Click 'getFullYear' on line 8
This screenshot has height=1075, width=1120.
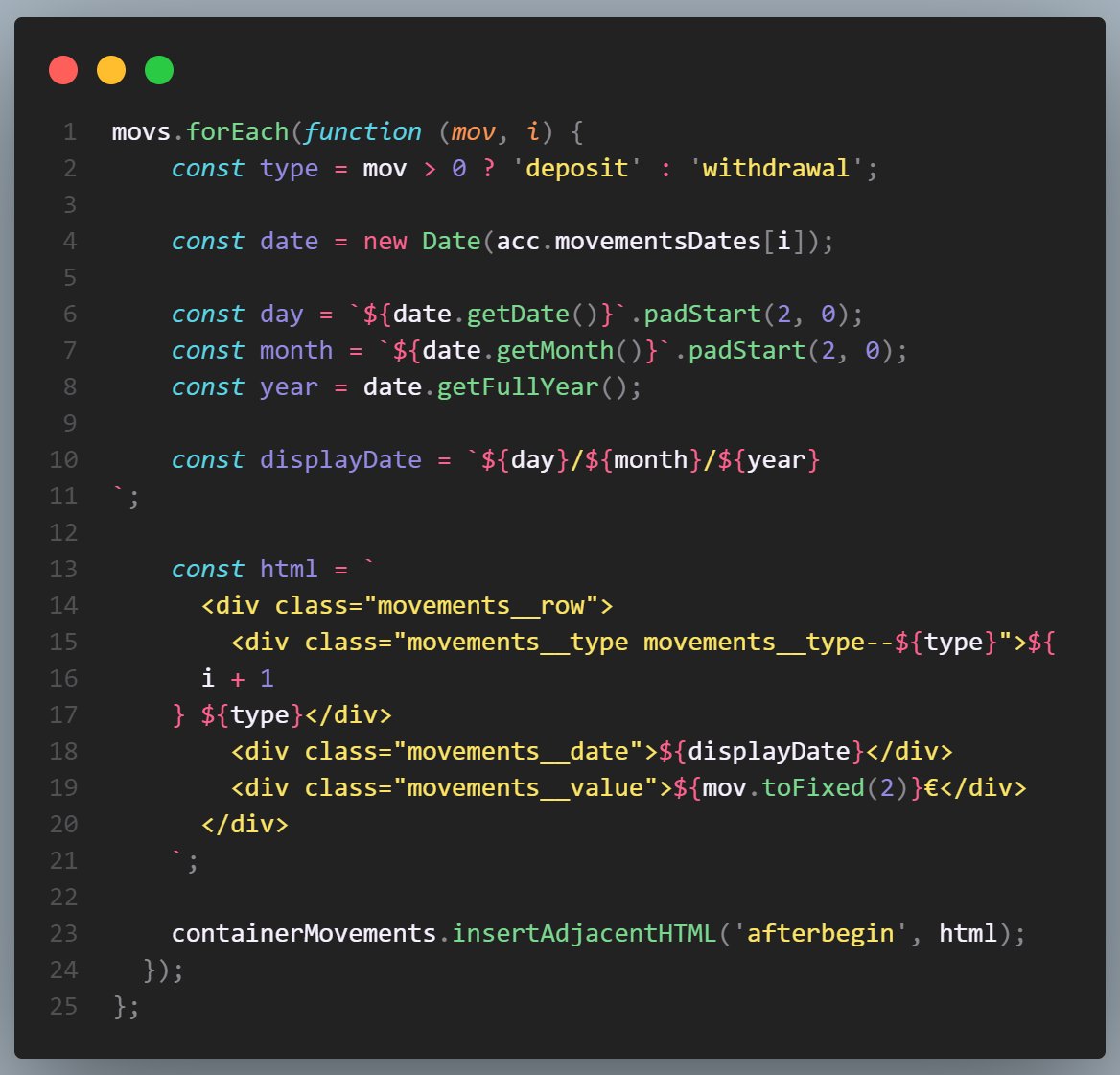coord(518,387)
